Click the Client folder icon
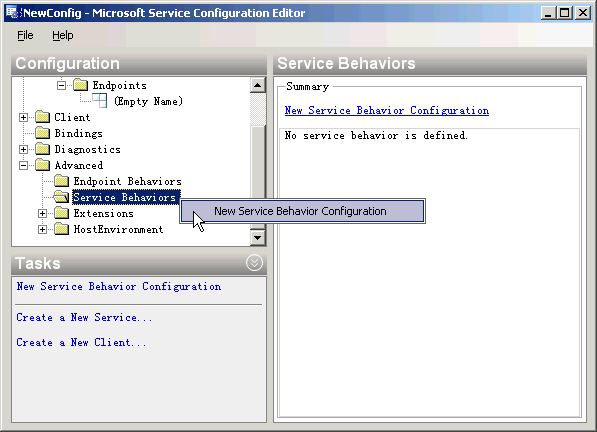Screen dimensions: 597x432 tap(42, 117)
